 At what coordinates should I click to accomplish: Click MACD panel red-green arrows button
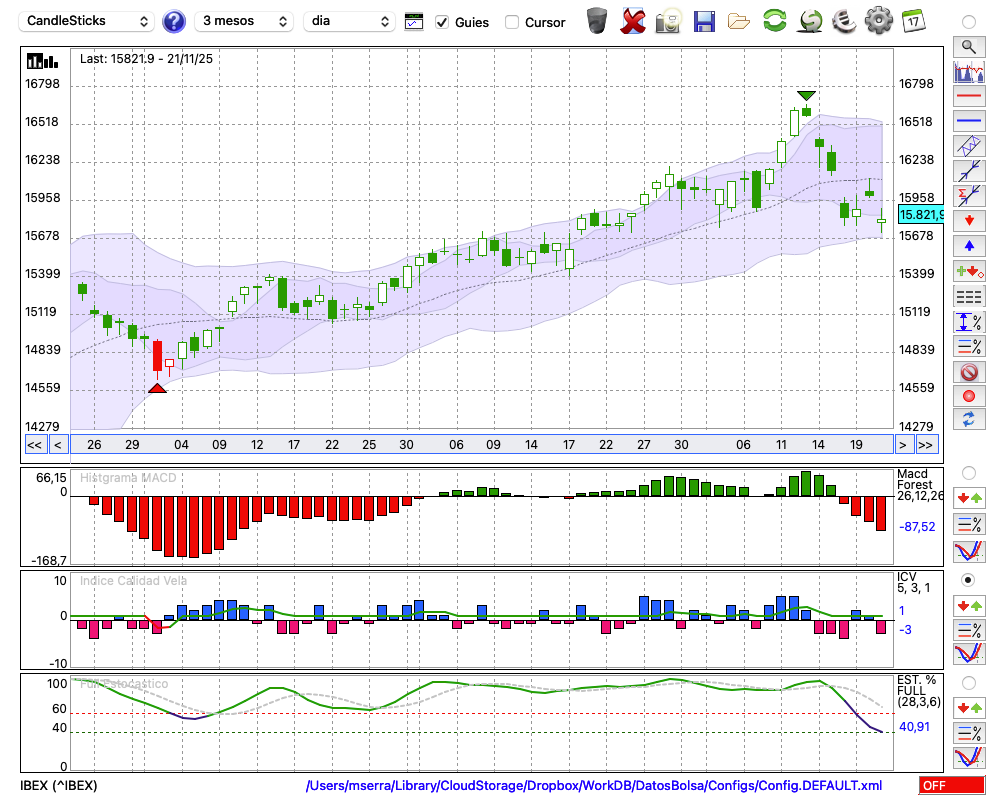(969, 498)
